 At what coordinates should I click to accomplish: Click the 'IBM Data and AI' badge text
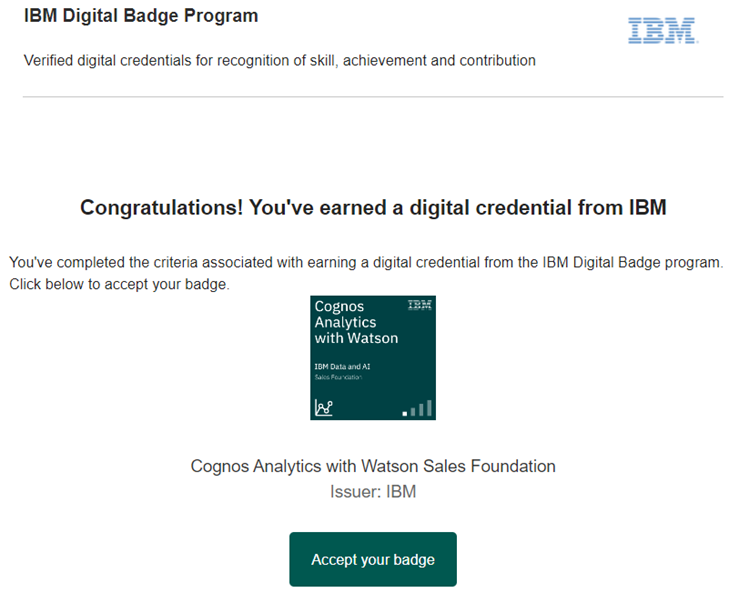[342, 366]
